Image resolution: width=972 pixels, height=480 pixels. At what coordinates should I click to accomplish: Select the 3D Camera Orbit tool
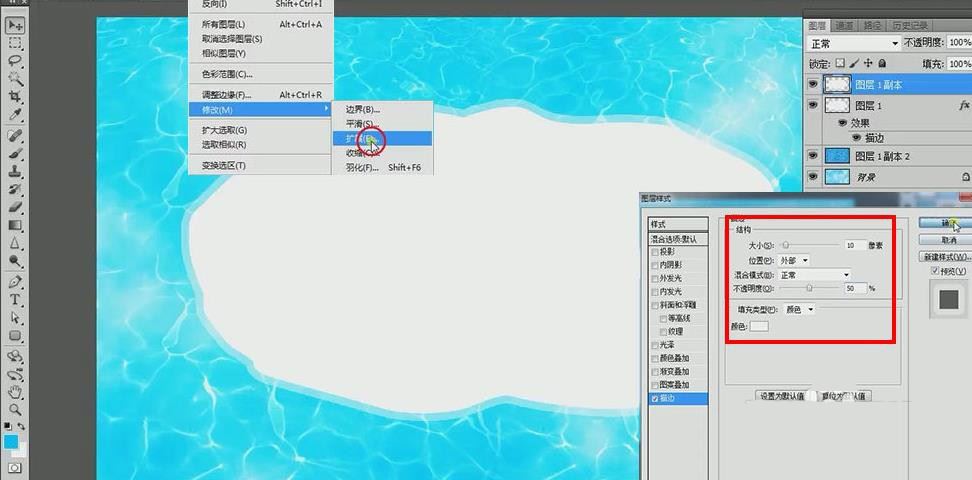(15, 375)
